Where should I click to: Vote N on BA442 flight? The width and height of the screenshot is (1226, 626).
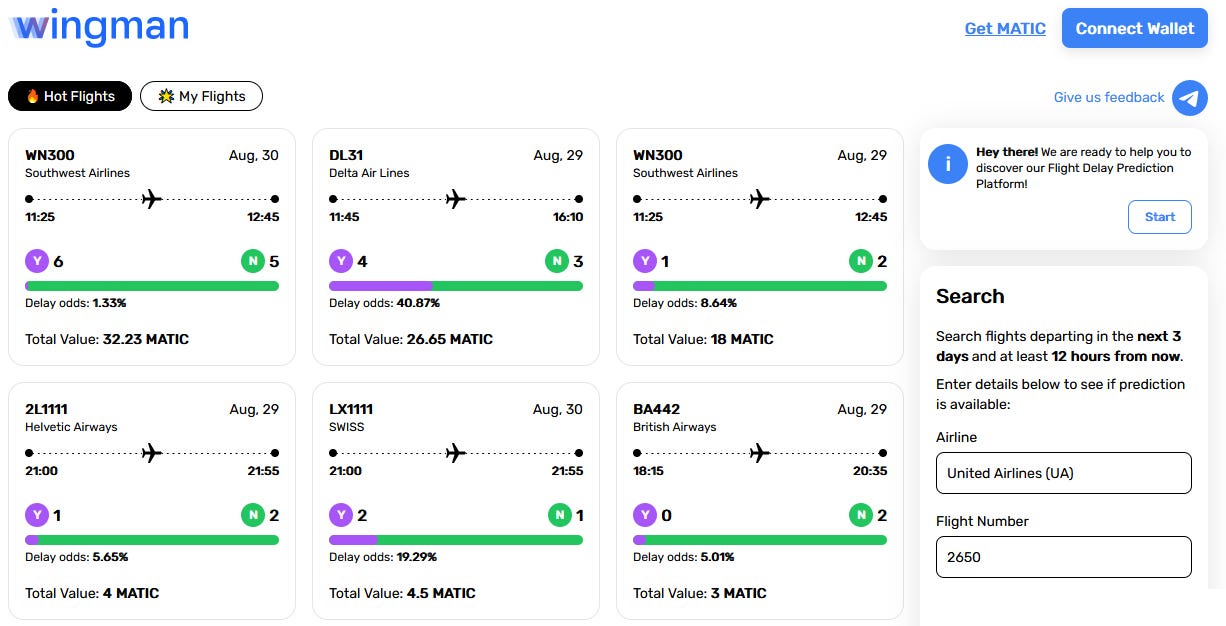pyautogui.click(x=861, y=516)
